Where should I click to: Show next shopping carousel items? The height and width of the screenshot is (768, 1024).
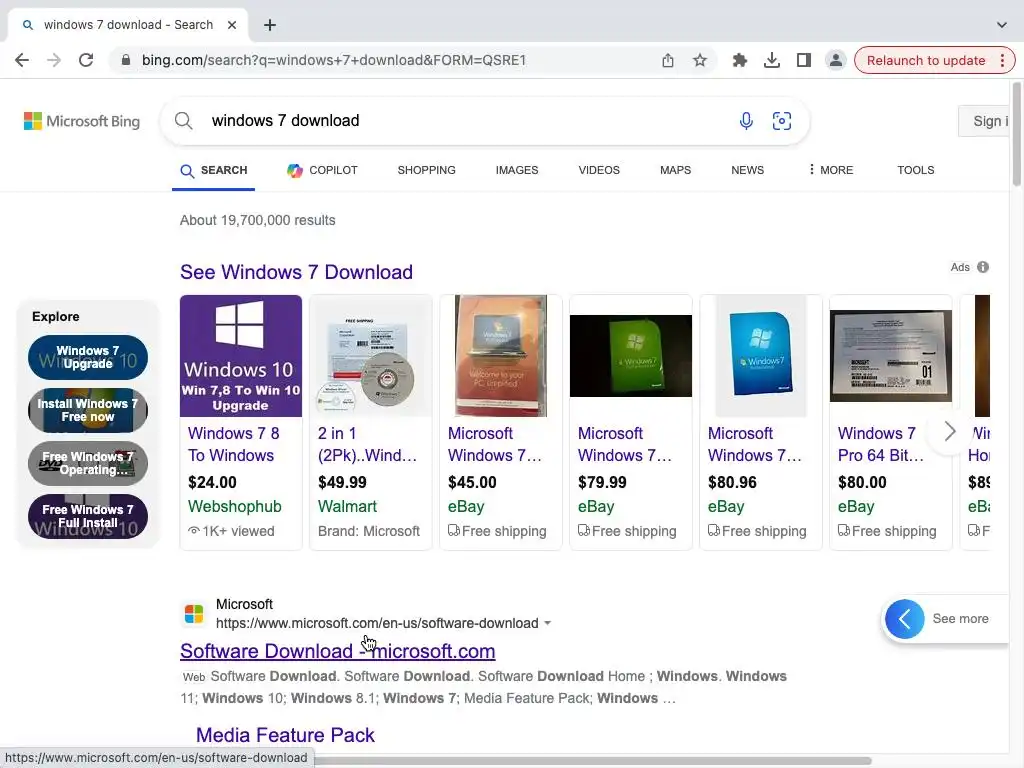950,431
